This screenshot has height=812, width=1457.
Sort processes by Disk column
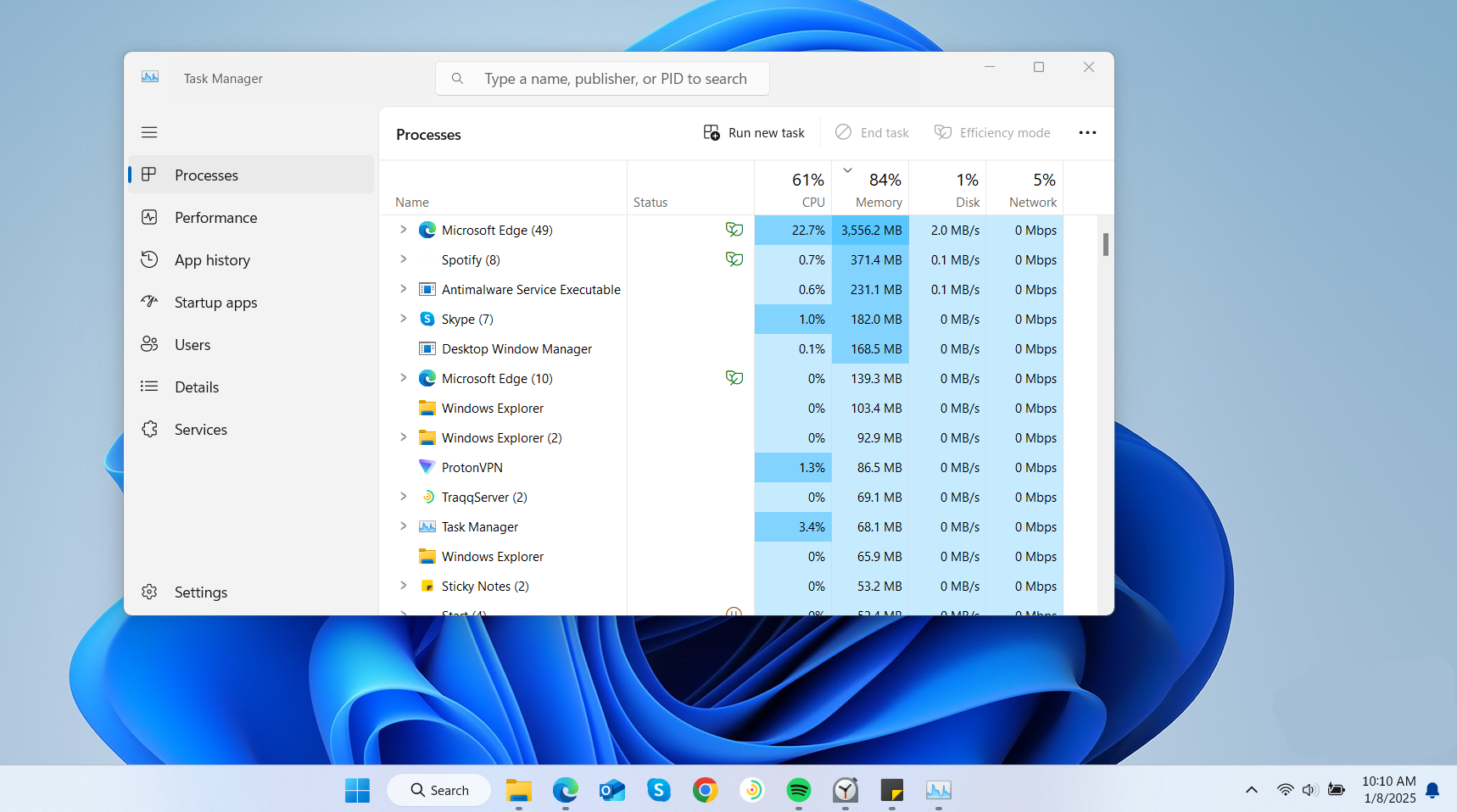tap(947, 188)
